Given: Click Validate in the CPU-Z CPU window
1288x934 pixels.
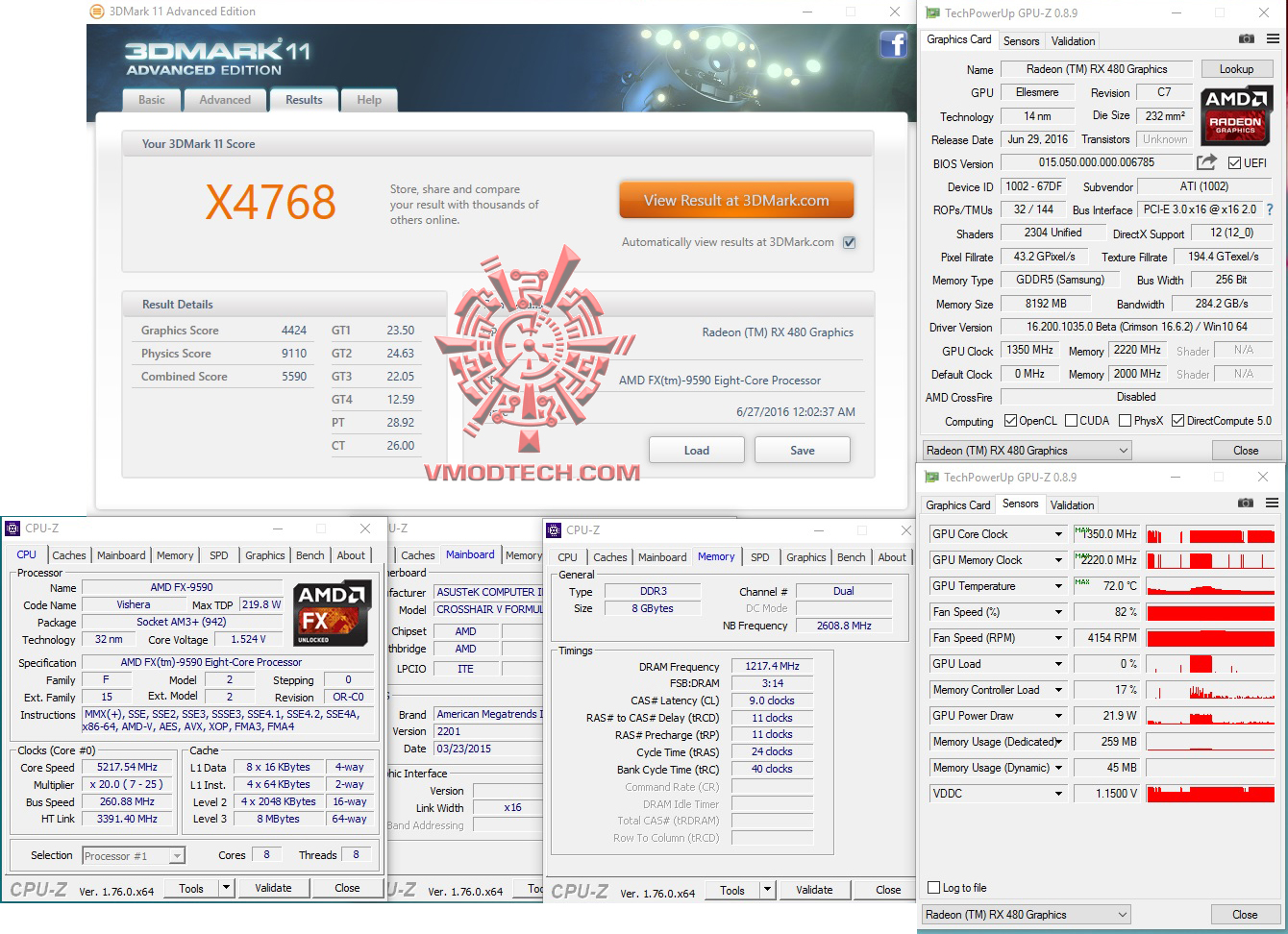Looking at the screenshot, I should tap(273, 888).
